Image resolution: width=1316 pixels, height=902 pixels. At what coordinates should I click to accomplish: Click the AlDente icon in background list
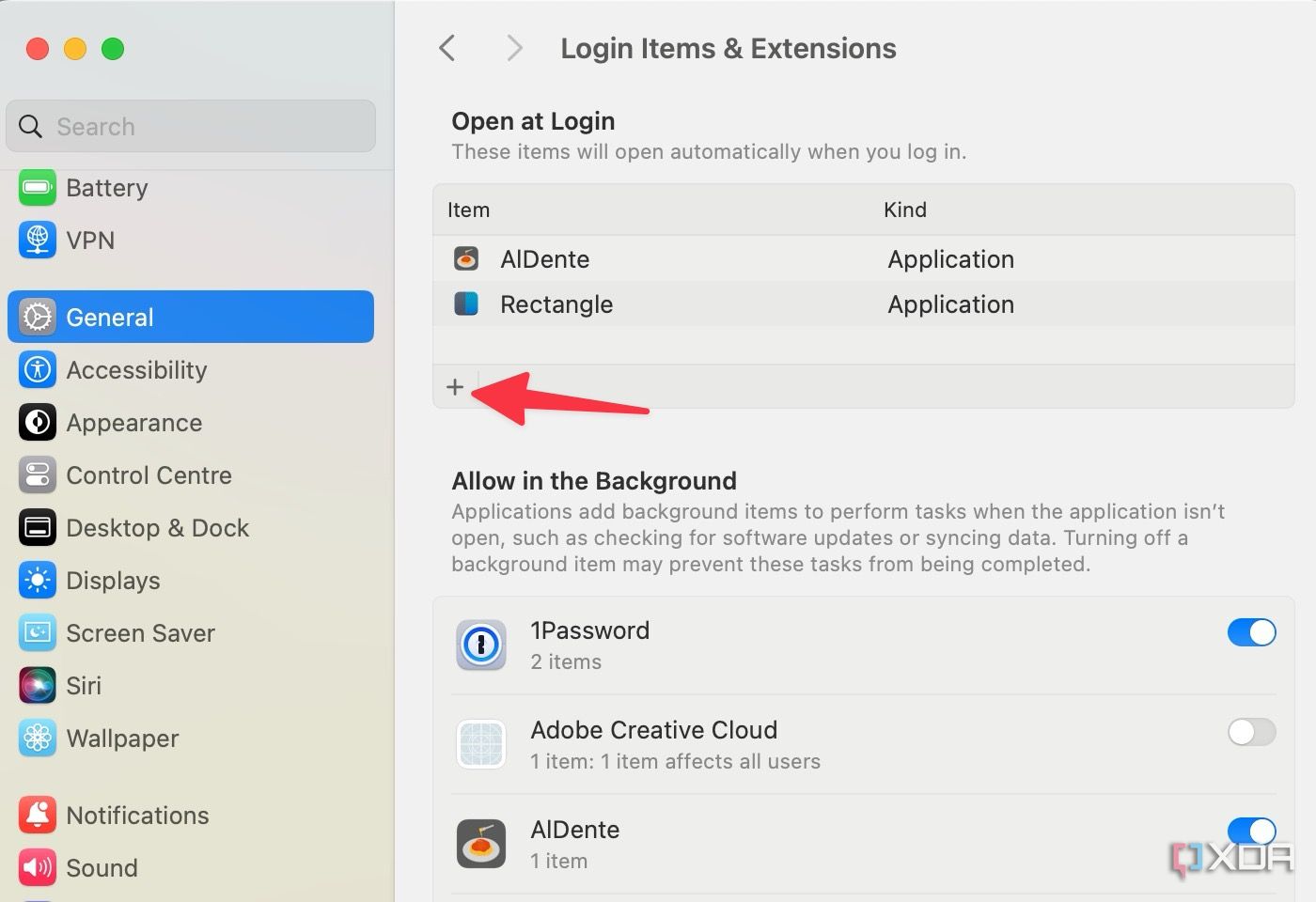coord(481,844)
